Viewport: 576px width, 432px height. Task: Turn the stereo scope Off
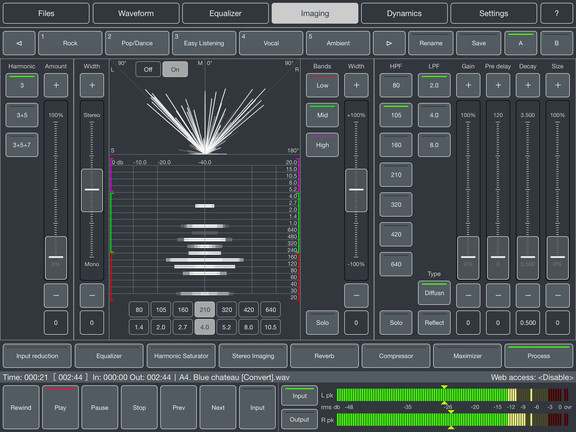click(x=148, y=69)
